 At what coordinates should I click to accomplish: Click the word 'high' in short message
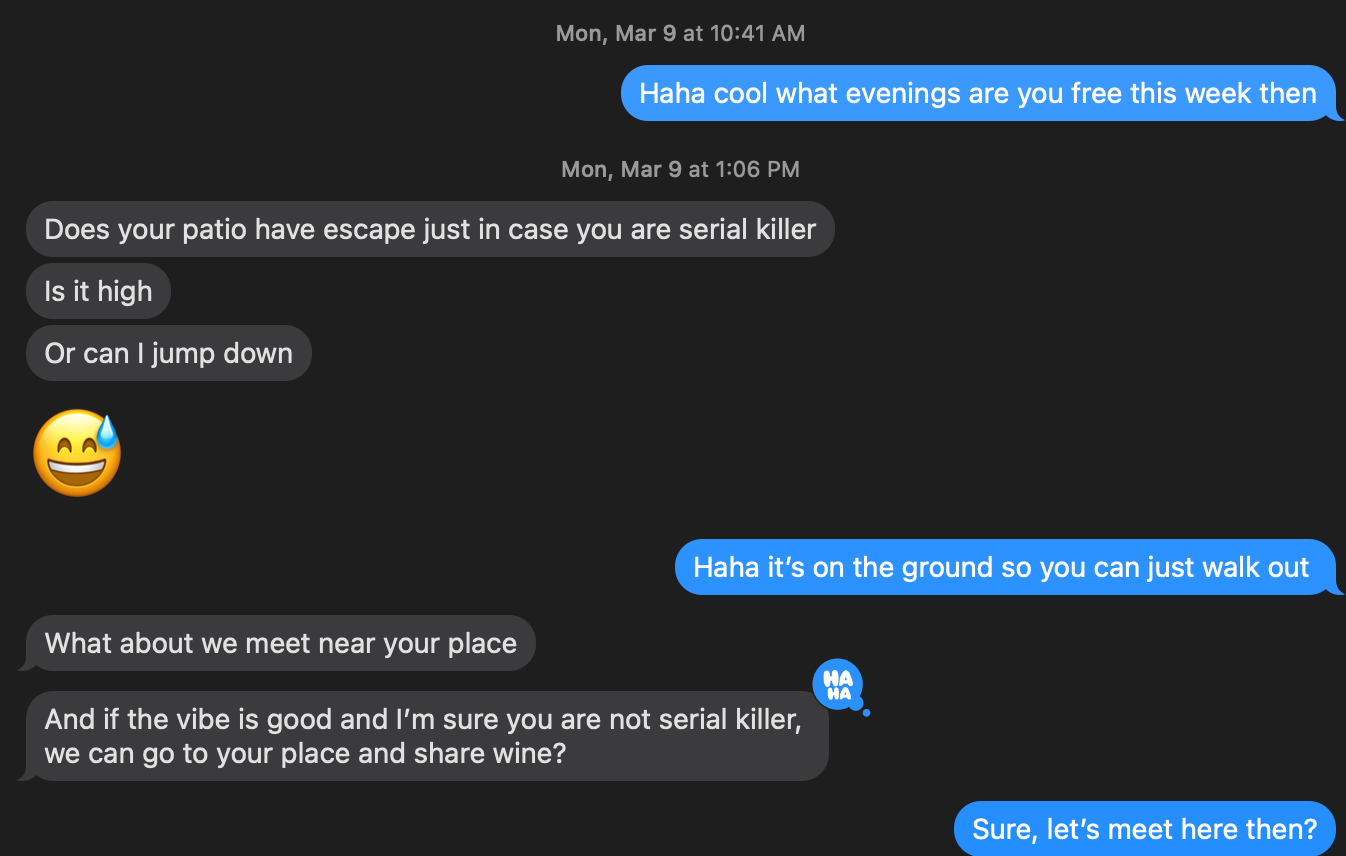[124, 292]
